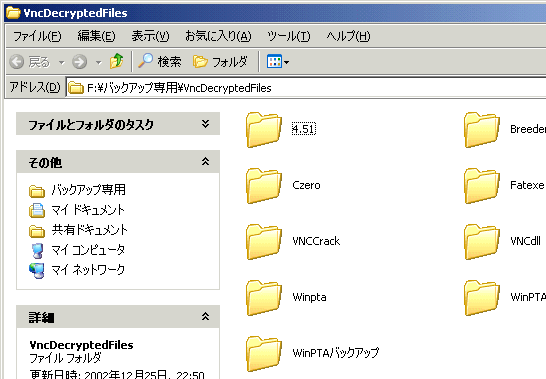Select the Czero folder icon

tap(264, 186)
